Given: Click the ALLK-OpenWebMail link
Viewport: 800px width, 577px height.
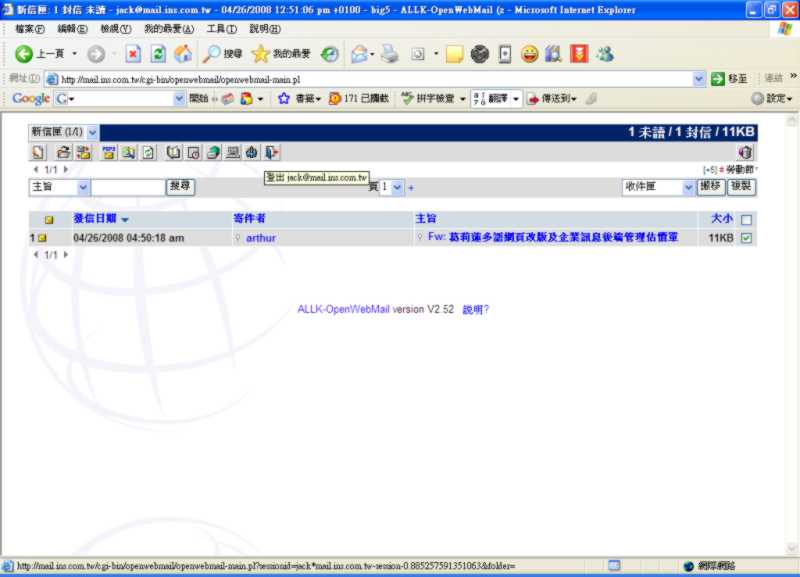Looking at the screenshot, I should click(x=343, y=309).
